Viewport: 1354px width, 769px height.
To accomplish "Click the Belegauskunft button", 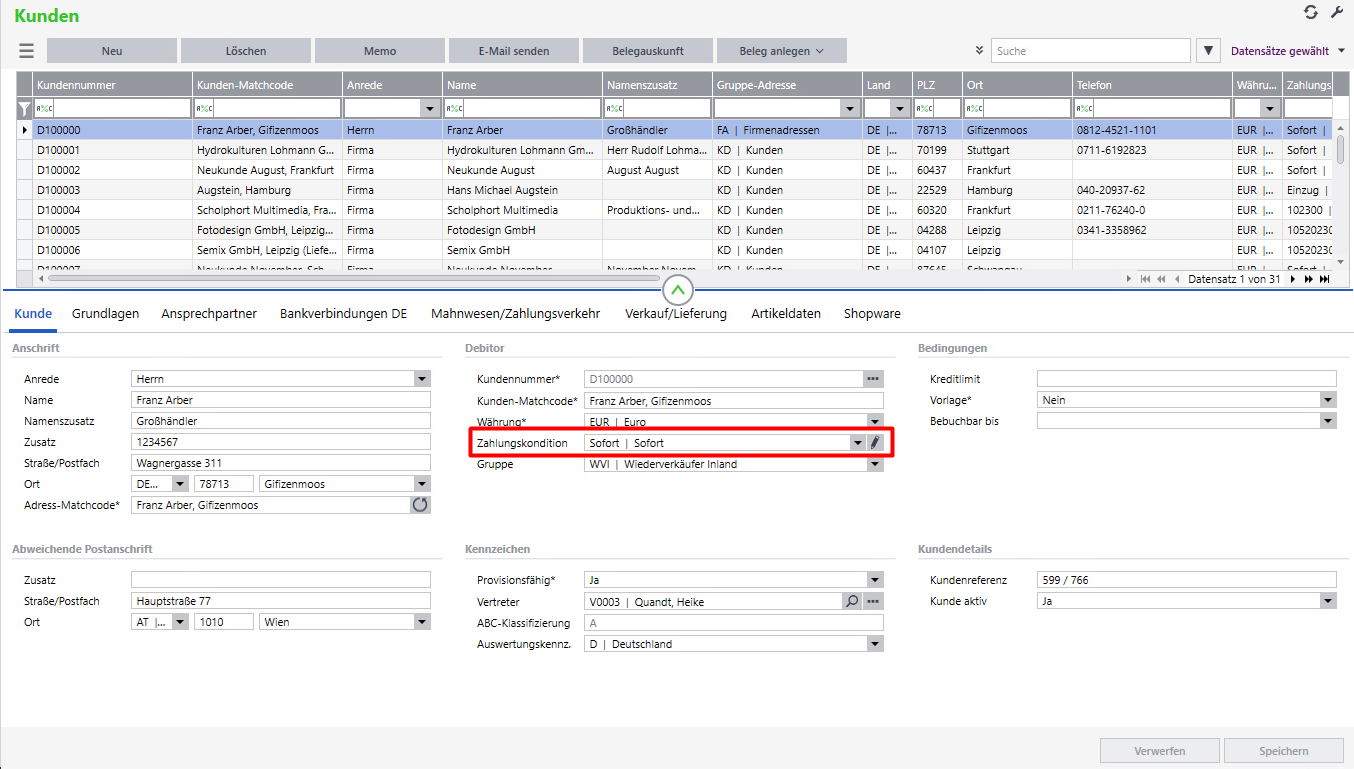I will 648,51.
